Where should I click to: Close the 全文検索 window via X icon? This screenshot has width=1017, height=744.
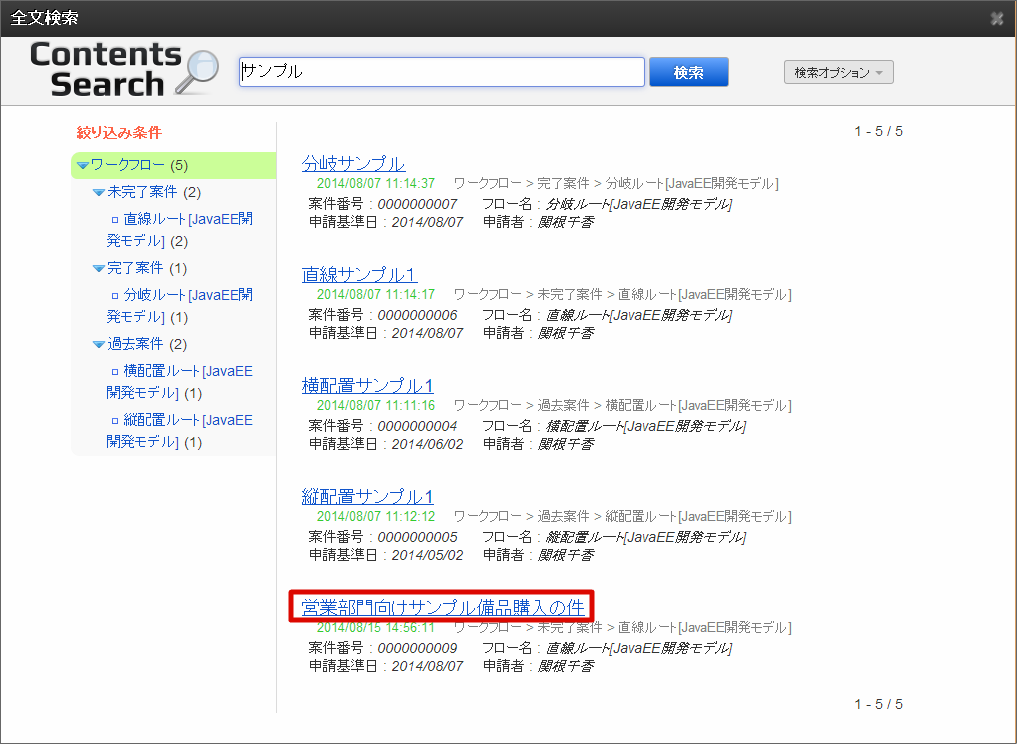[x=996, y=18]
